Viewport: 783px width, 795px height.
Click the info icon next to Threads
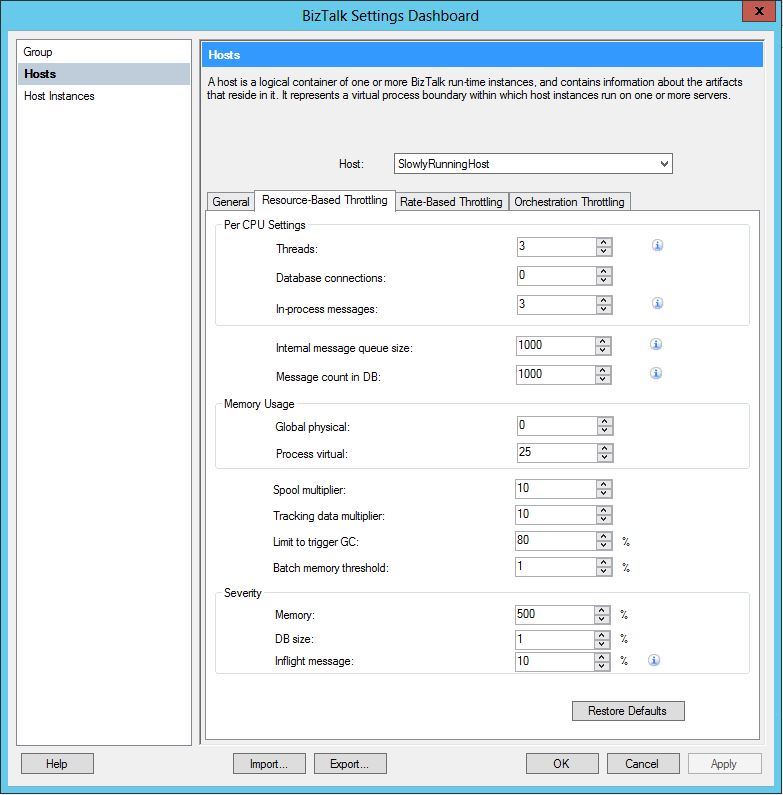[x=657, y=245]
